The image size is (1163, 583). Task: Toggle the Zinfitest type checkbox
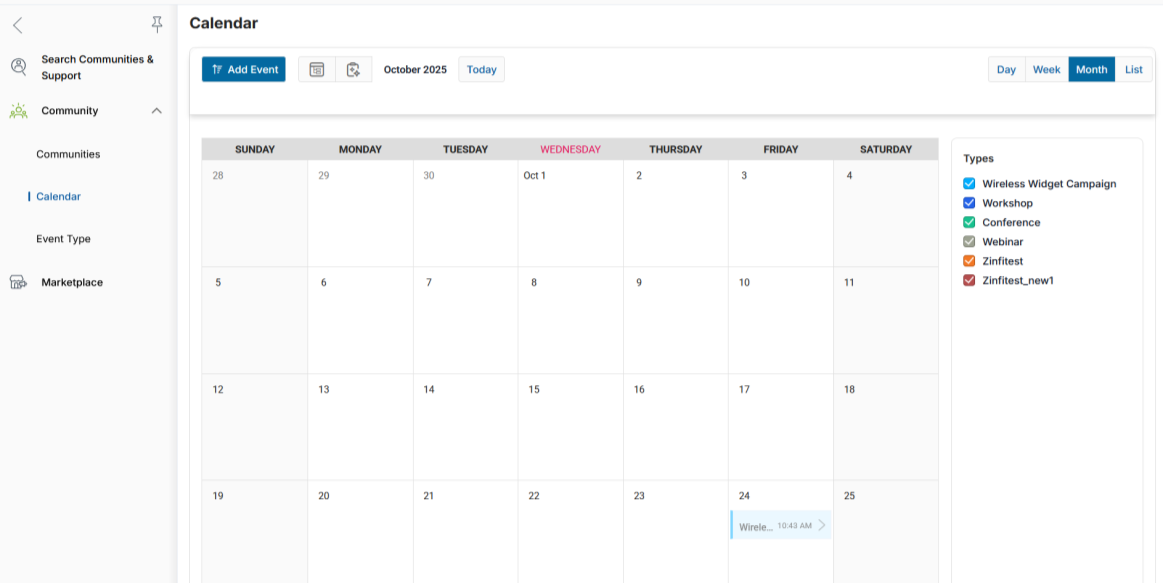969,260
